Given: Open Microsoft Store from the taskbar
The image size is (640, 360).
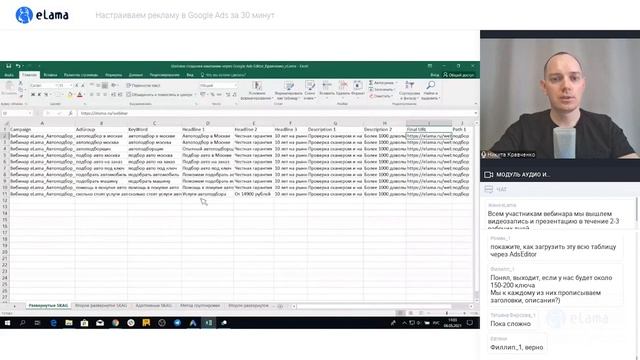Looking at the screenshot, I should pos(84,323).
